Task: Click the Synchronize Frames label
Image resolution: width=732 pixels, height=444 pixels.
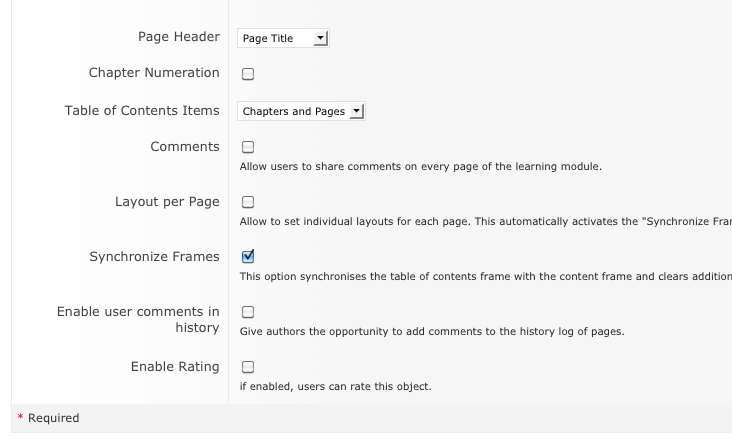Action: [x=154, y=257]
